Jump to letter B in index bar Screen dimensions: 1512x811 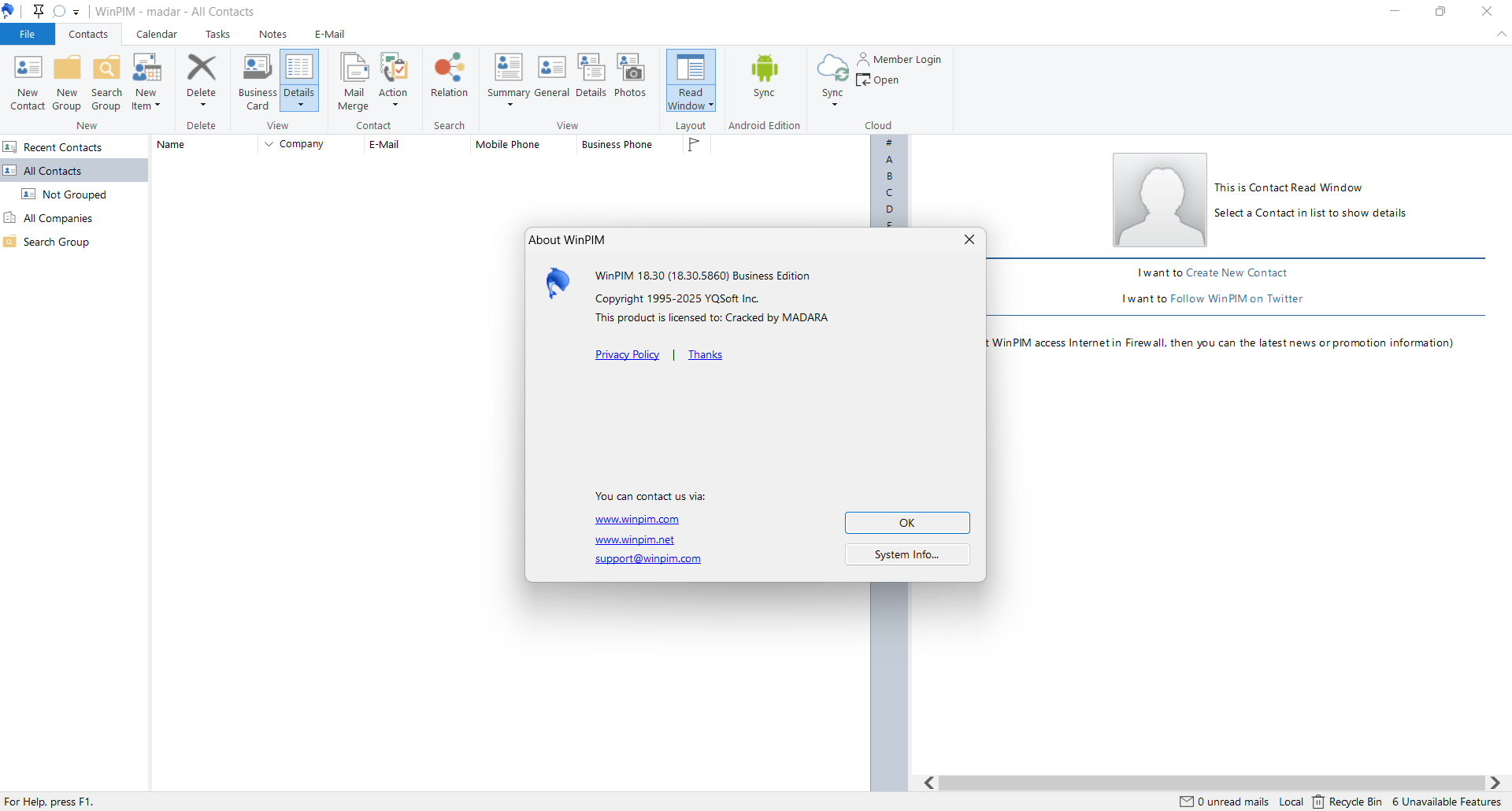click(x=889, y=176)
